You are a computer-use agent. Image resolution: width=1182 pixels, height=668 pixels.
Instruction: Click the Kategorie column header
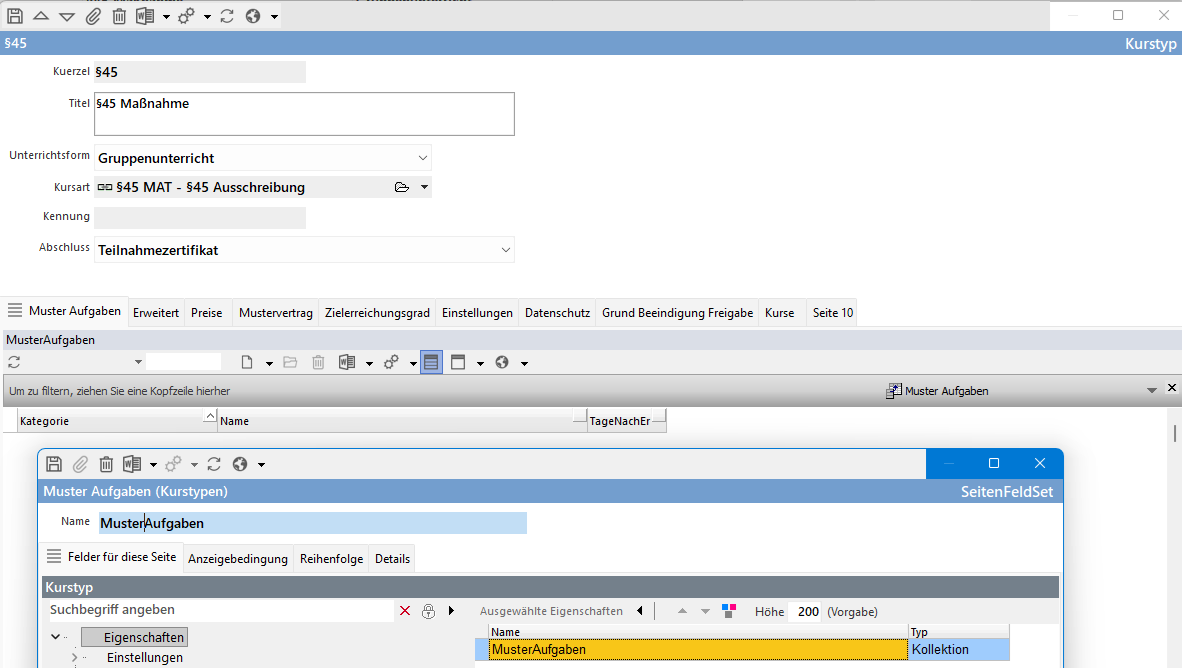click(110, 421)
